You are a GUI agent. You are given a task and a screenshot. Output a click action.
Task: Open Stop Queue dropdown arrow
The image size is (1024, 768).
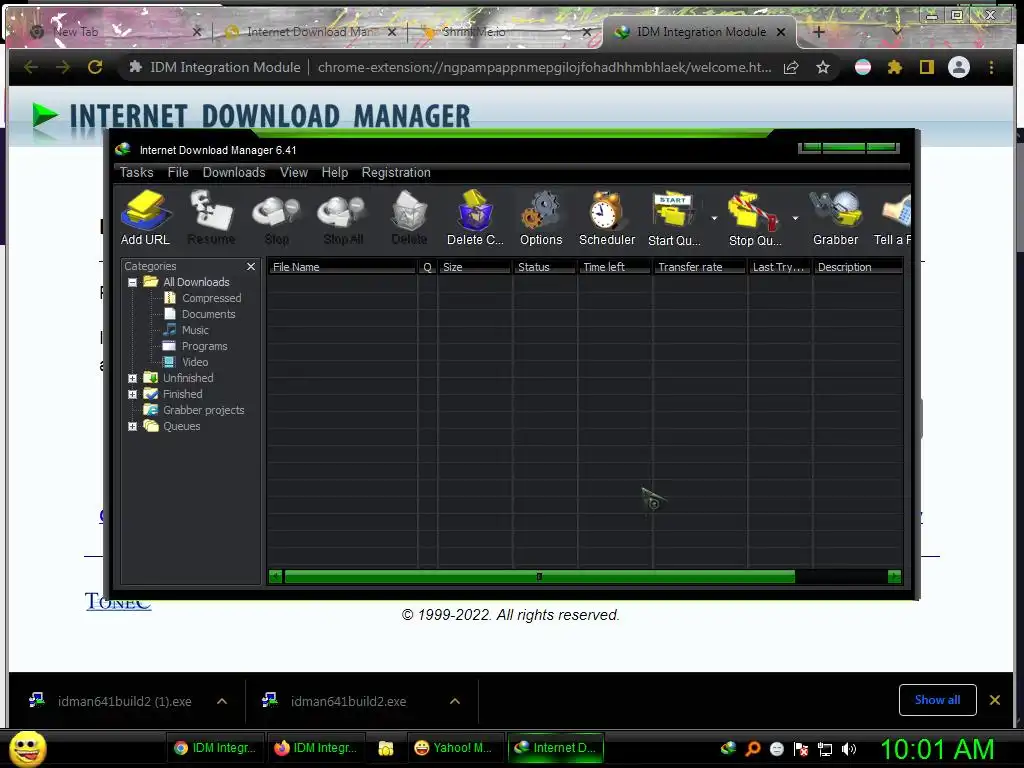pos(795,218)
